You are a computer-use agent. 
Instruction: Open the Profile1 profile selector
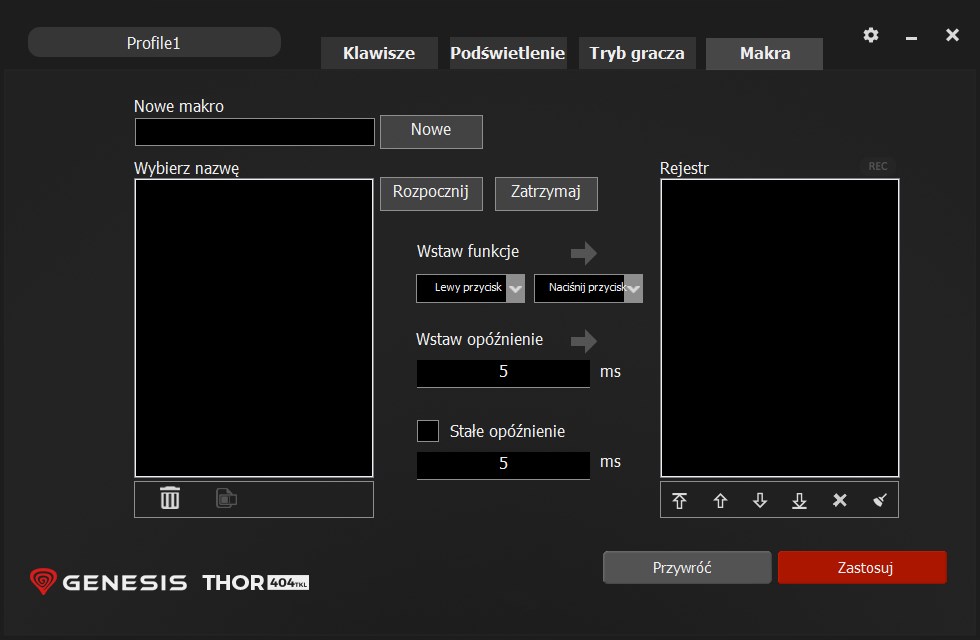[154, 42]
